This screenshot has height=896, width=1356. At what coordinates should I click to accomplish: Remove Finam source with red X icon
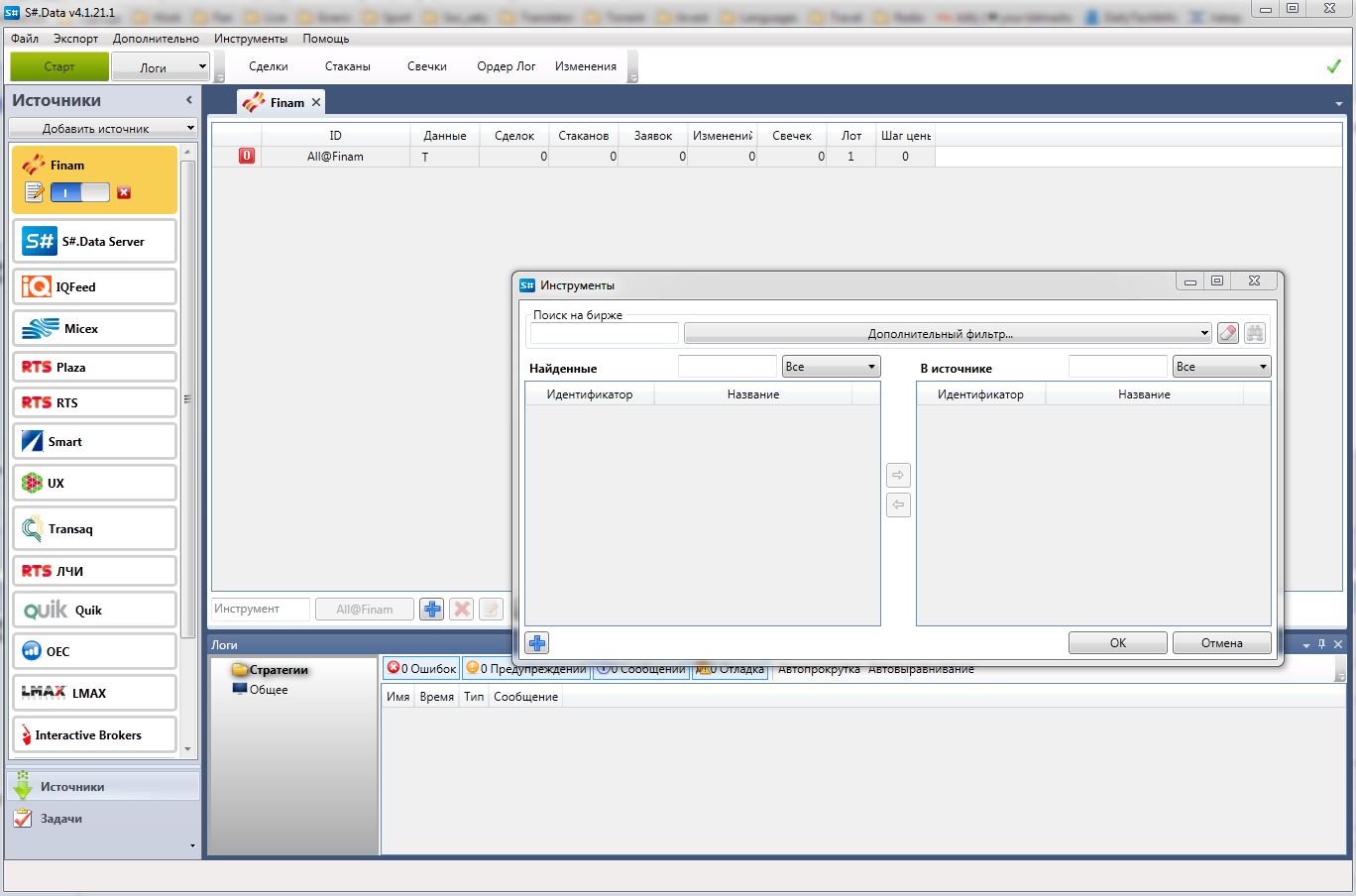click(x=124, y=192)
